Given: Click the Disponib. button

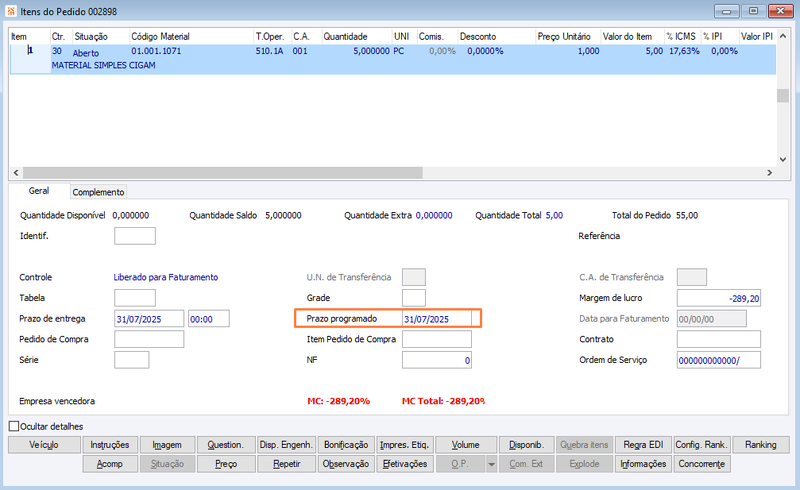Looking at the screenshot, I should [x=526, y=445].
